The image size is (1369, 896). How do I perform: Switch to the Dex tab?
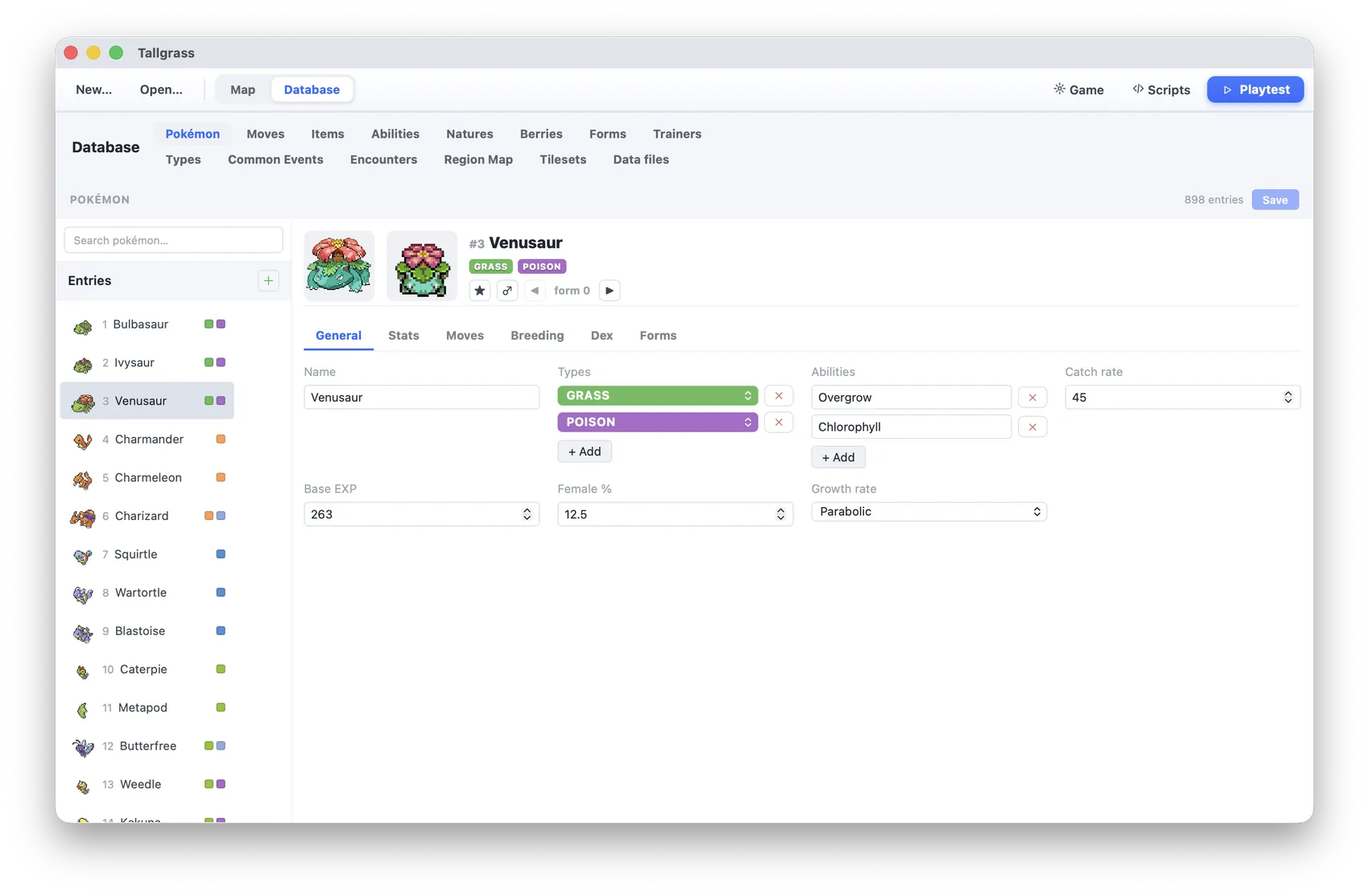602,336
